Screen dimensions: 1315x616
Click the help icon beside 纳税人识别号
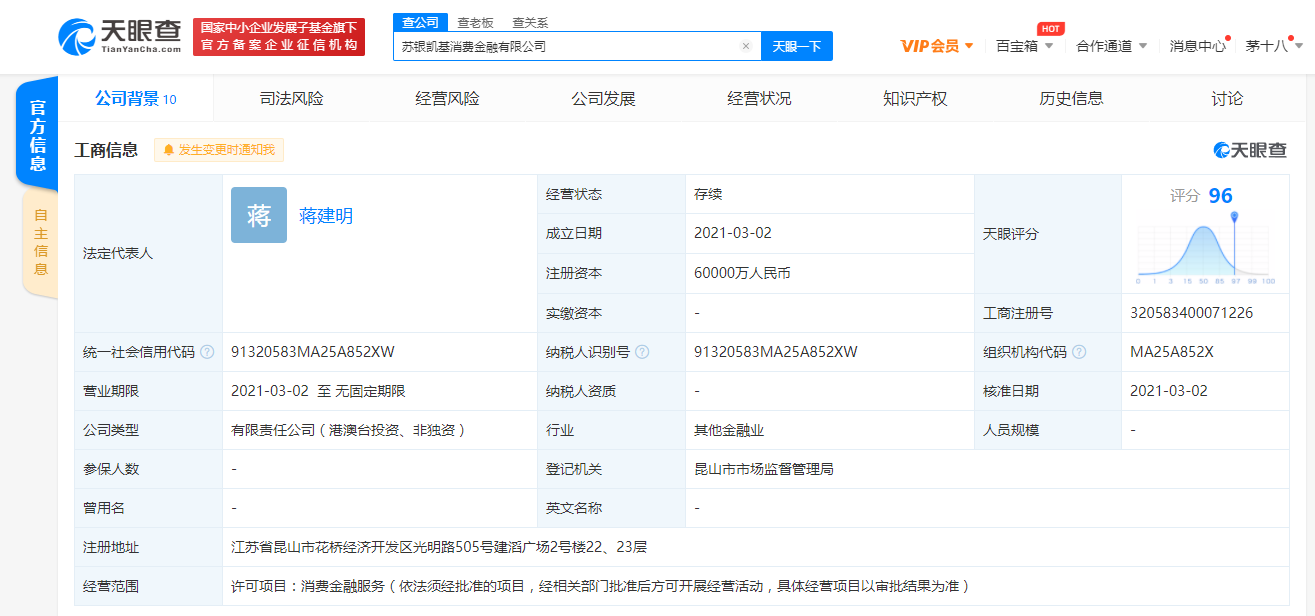[642, 352]
